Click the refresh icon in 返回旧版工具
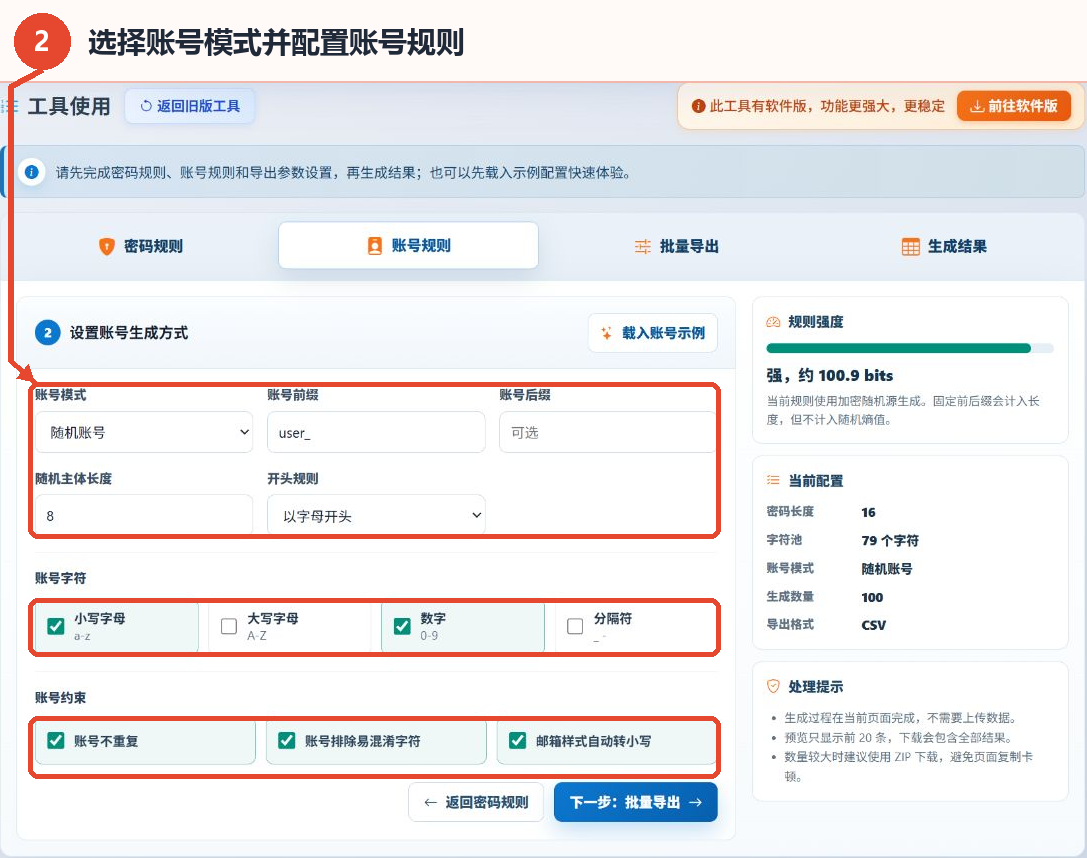The width and height of the screenshot is (1087, 858). (146, 106)
